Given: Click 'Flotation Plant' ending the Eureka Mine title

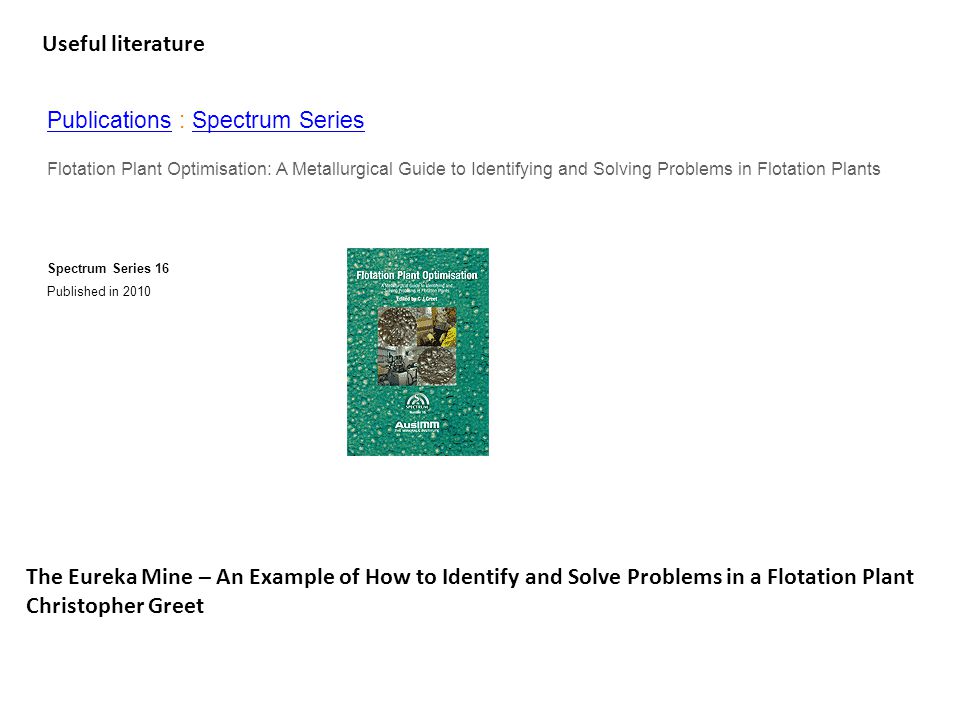Looking at the screenshot, I should (840, 577).
